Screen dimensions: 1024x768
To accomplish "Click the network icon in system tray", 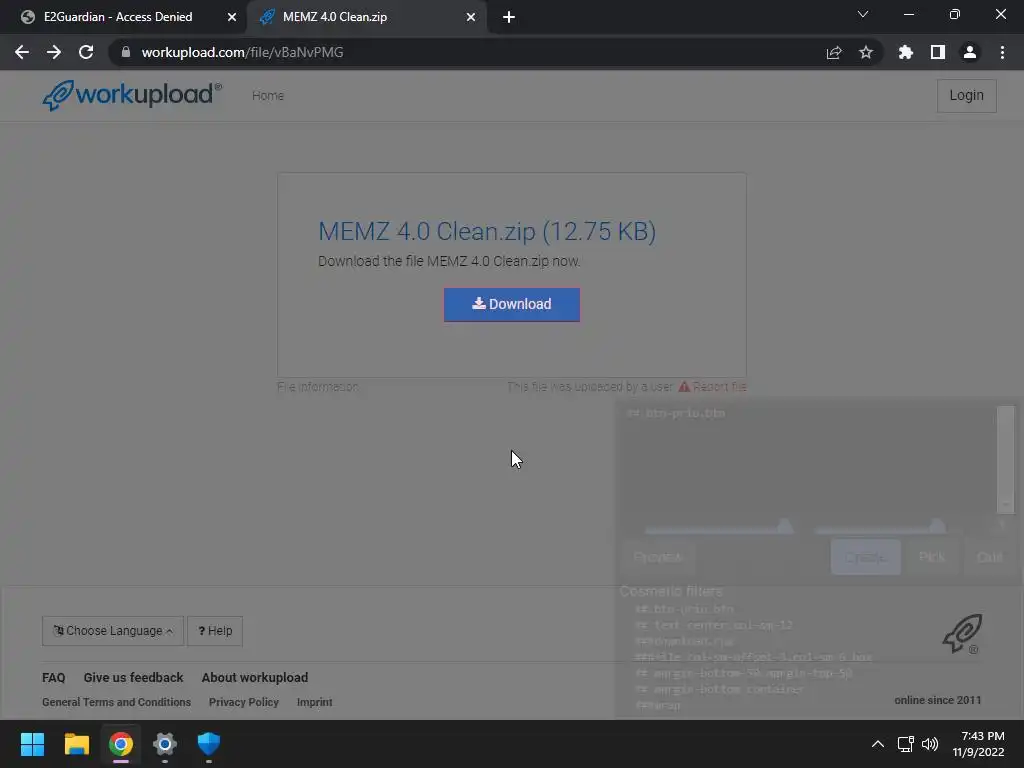I will [x=906, y=744].
